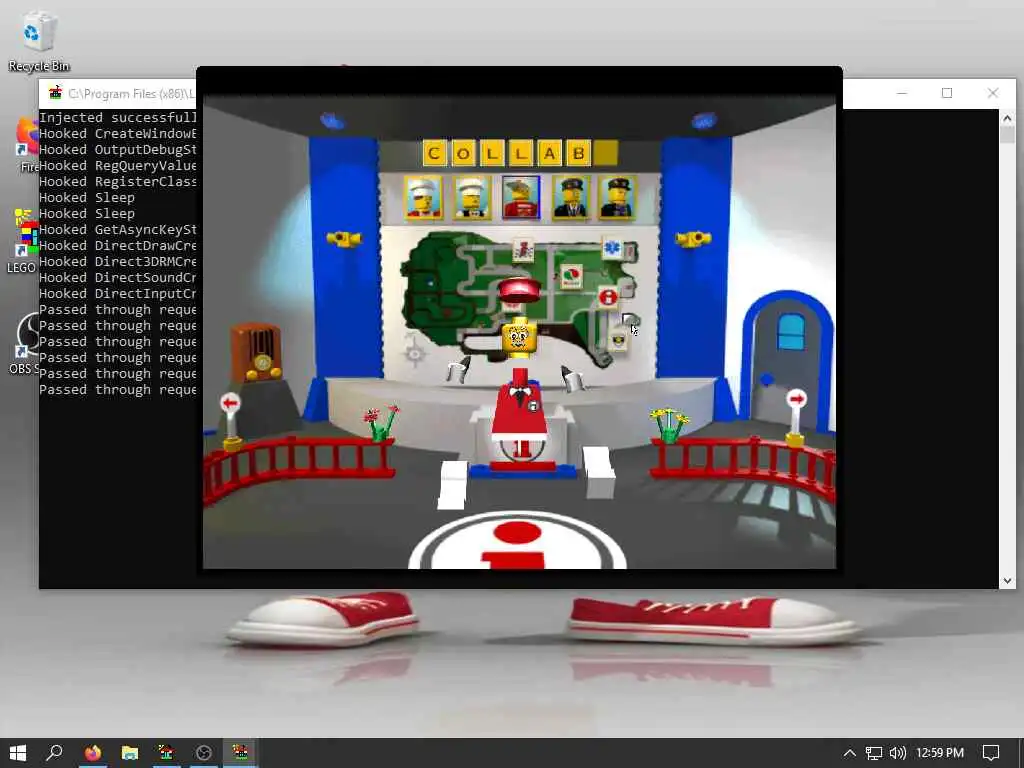Viewport: 1024px width, 768px height.
Task: Select the blank yellow name tile after B
Action: pos(606,153)
